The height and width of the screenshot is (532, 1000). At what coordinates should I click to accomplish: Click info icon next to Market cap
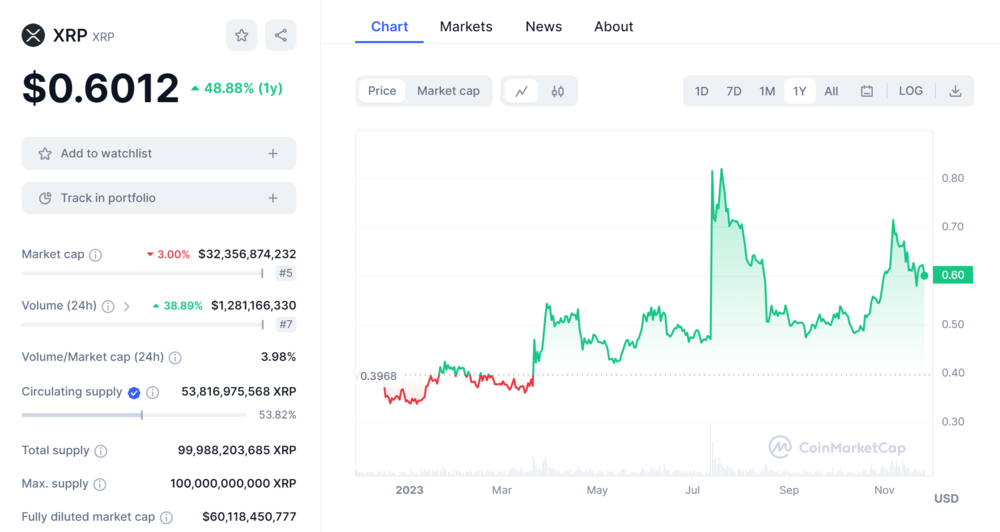point(96,255)
